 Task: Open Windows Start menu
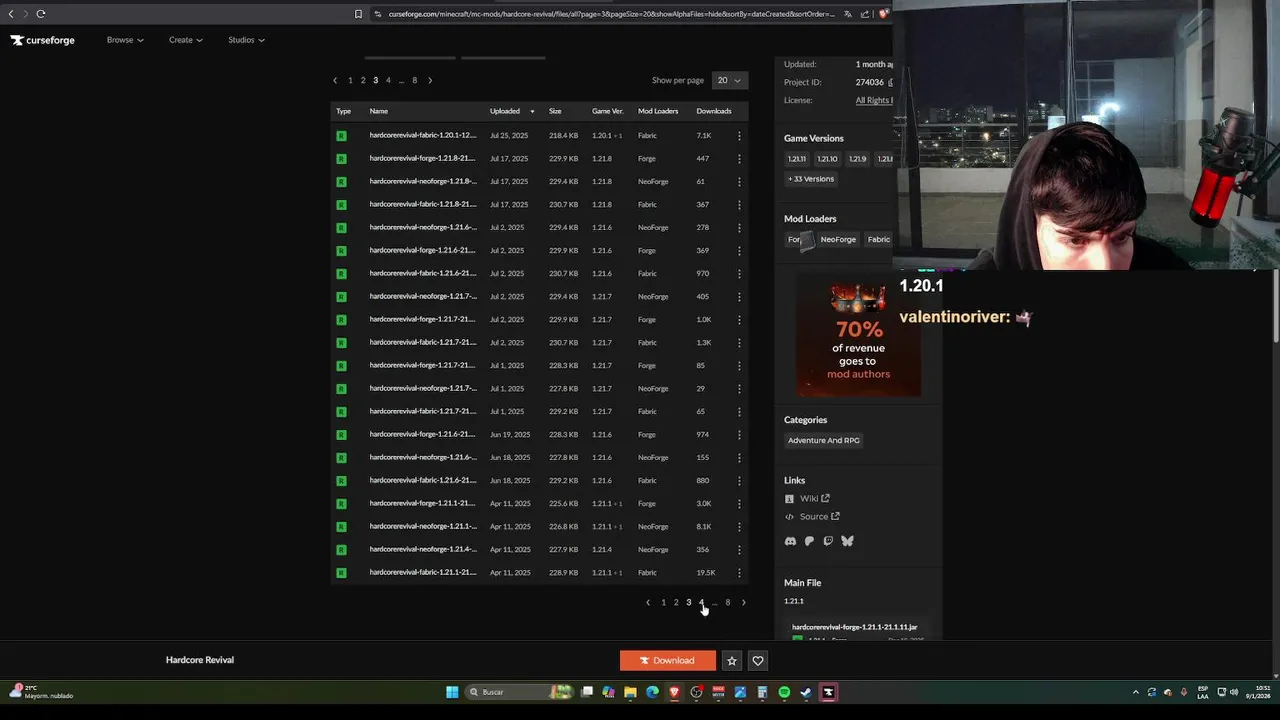point(452,692)
